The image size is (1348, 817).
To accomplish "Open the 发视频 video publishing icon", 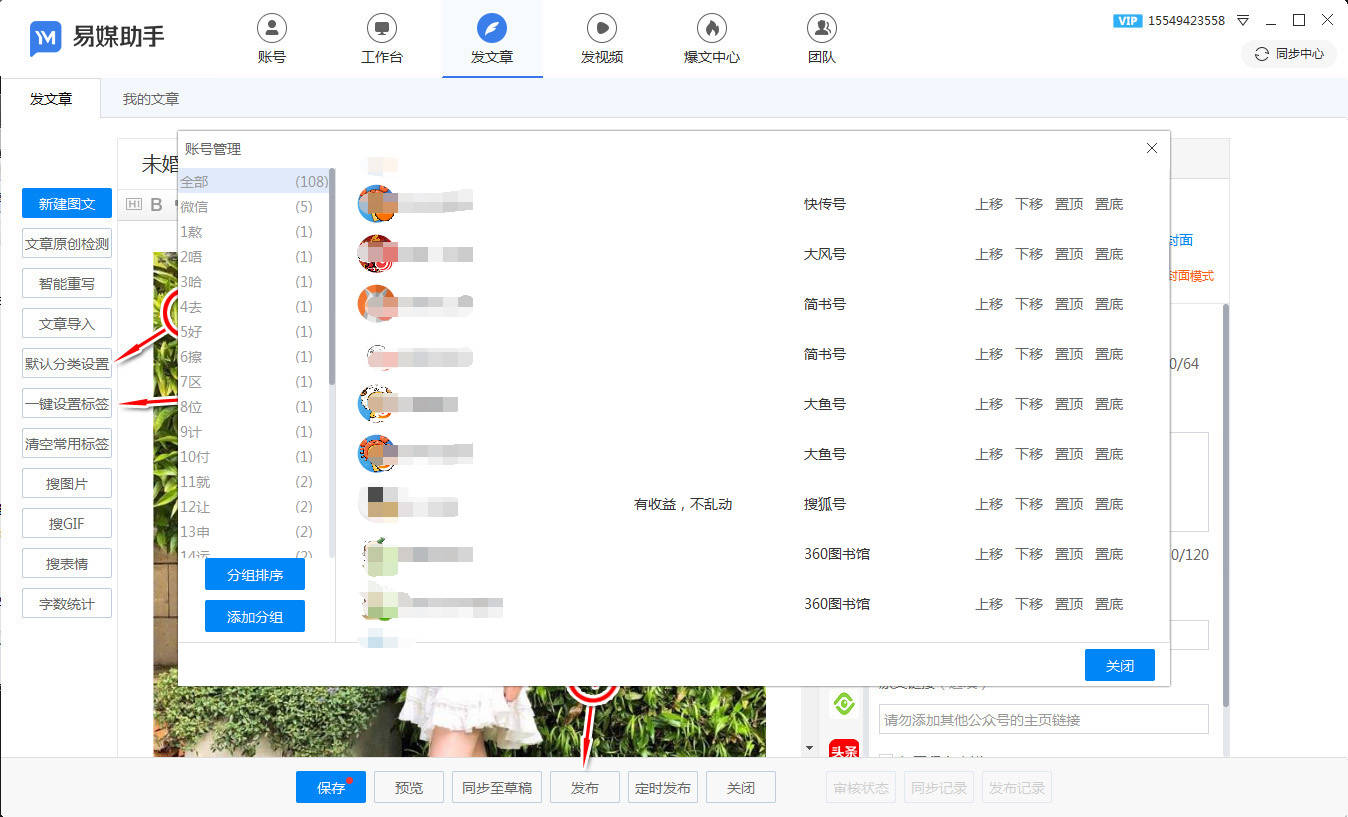I will click(601, 28).
